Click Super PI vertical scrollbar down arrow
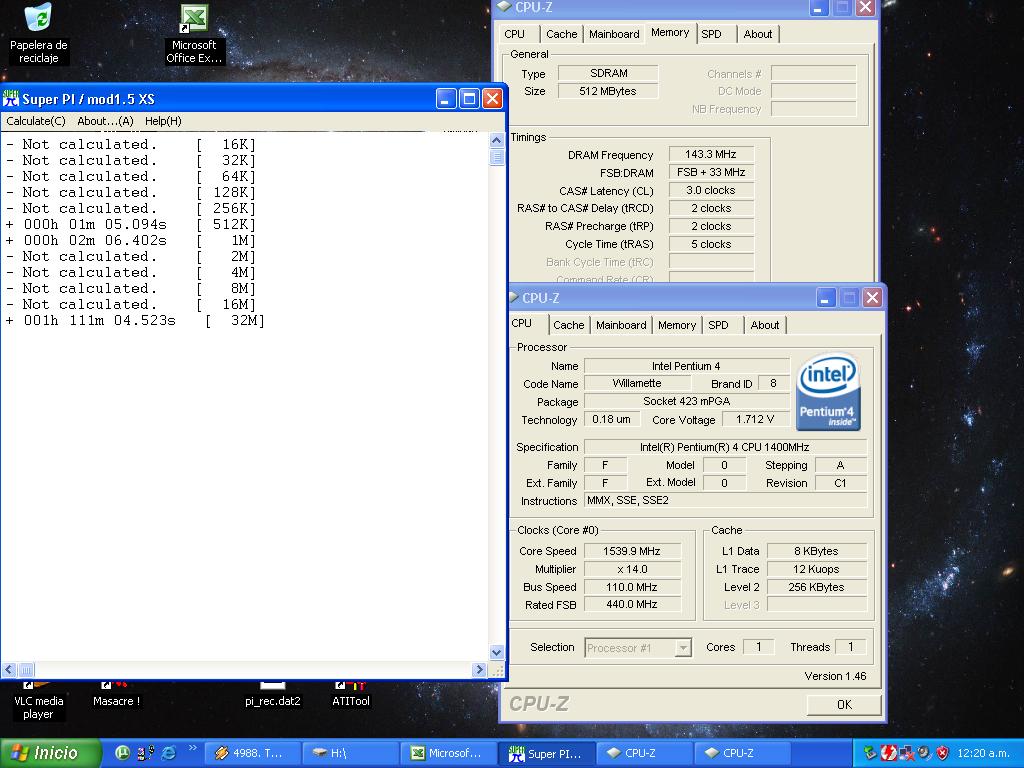Screen dimensions: 1024x768 (x=496, y=652)
